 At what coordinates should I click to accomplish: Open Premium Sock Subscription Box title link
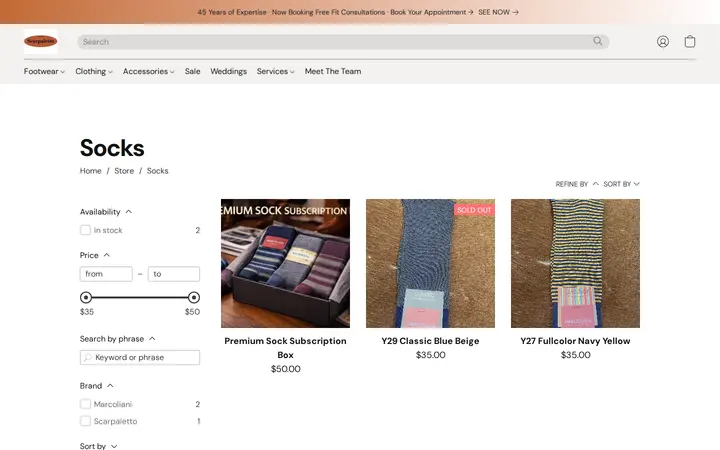(285, 348)
